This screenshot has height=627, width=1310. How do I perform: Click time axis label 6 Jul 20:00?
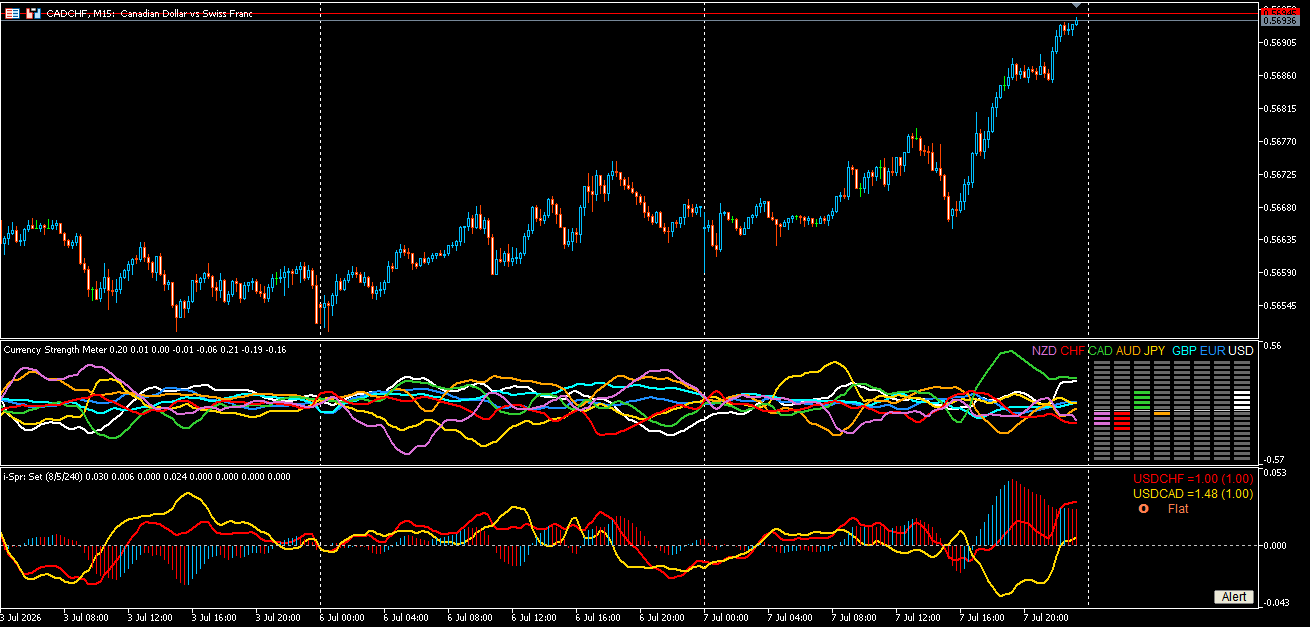662,618
